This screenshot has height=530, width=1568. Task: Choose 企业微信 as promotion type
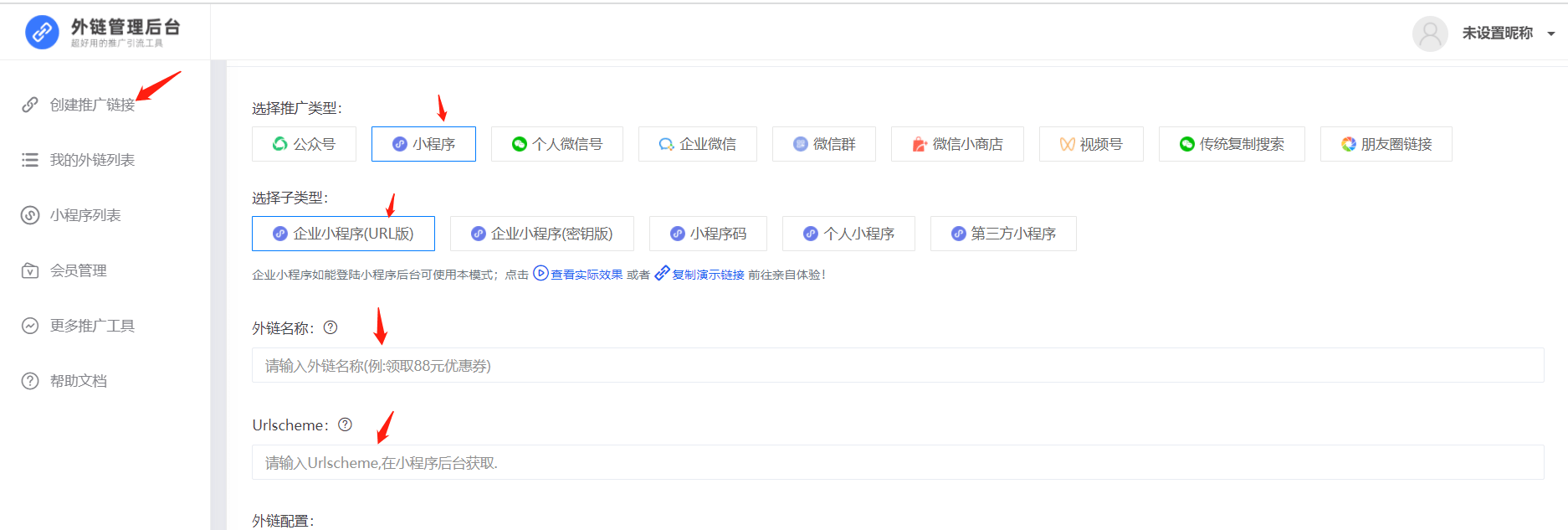coord(698,144)
